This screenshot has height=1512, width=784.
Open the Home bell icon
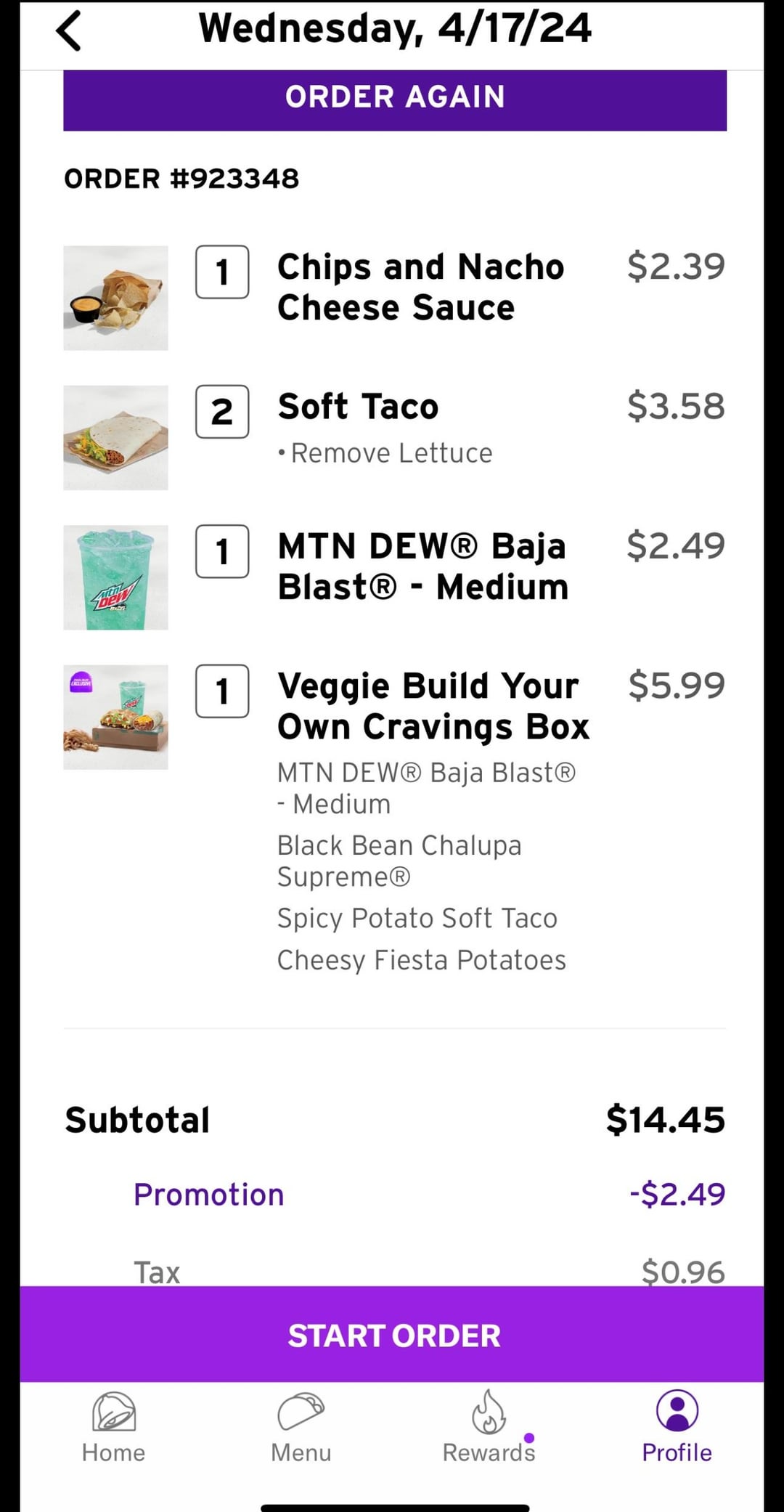pos(114,1412)
